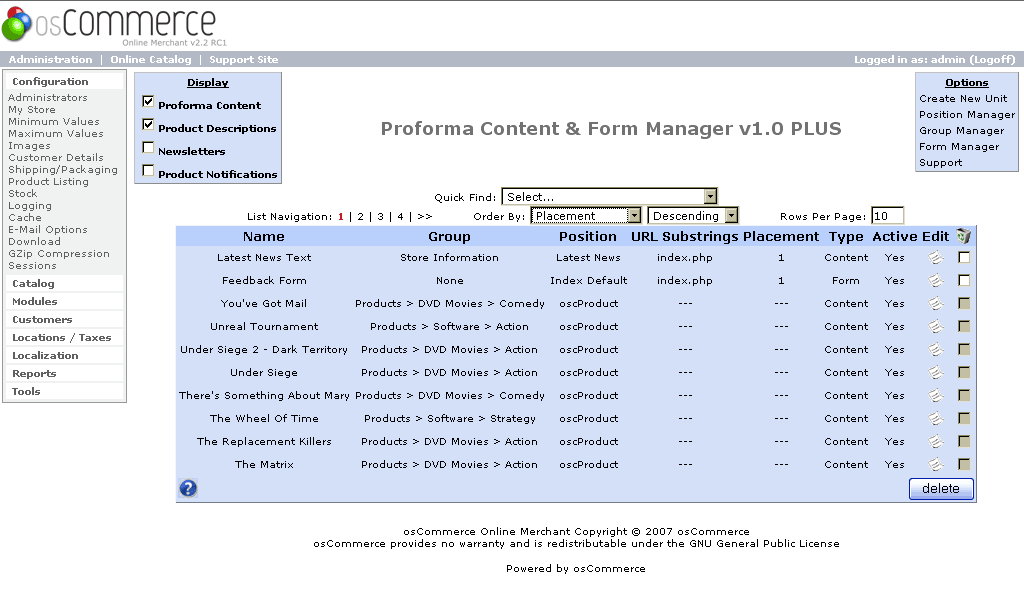Edit There's Something About Mary entry
Image resolution: width=1024 pixels, height=597 pixels.
click(936, 396)
